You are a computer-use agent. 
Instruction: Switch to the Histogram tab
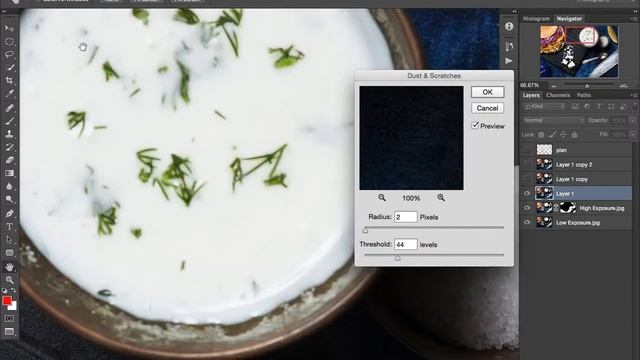[x=536, y=19]
